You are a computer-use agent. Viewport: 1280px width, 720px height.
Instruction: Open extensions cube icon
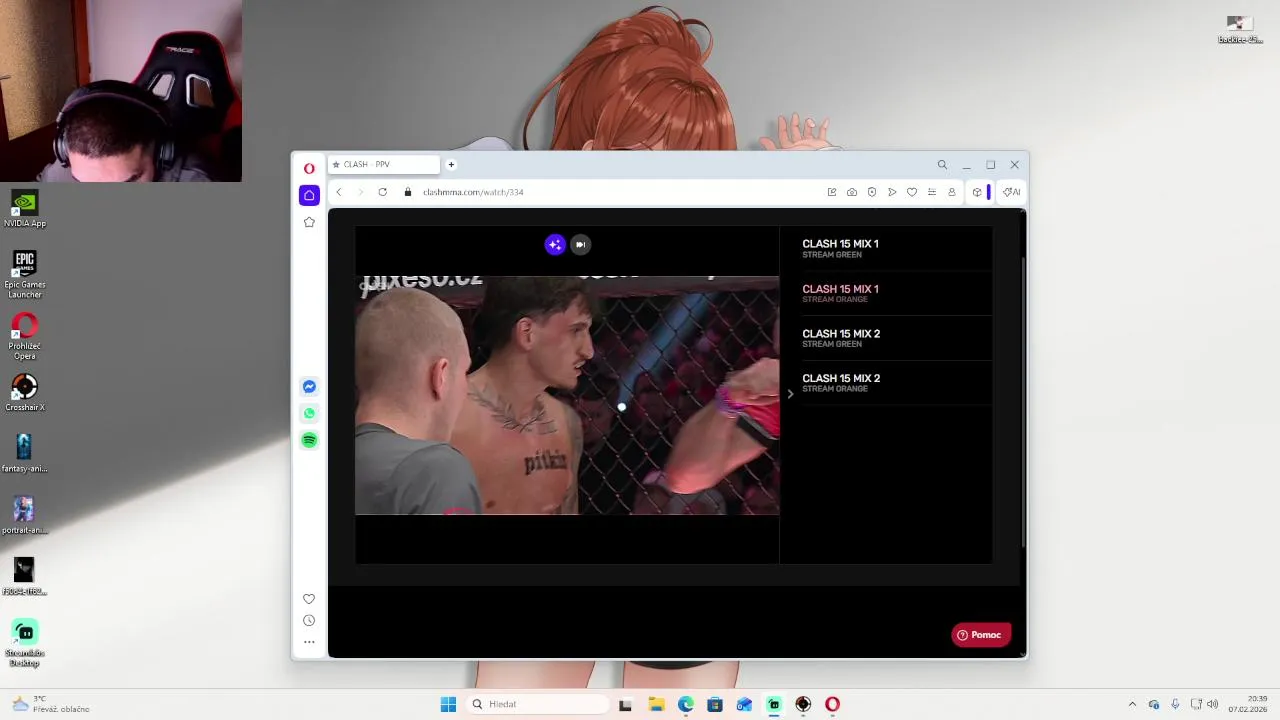coord(977,192)
